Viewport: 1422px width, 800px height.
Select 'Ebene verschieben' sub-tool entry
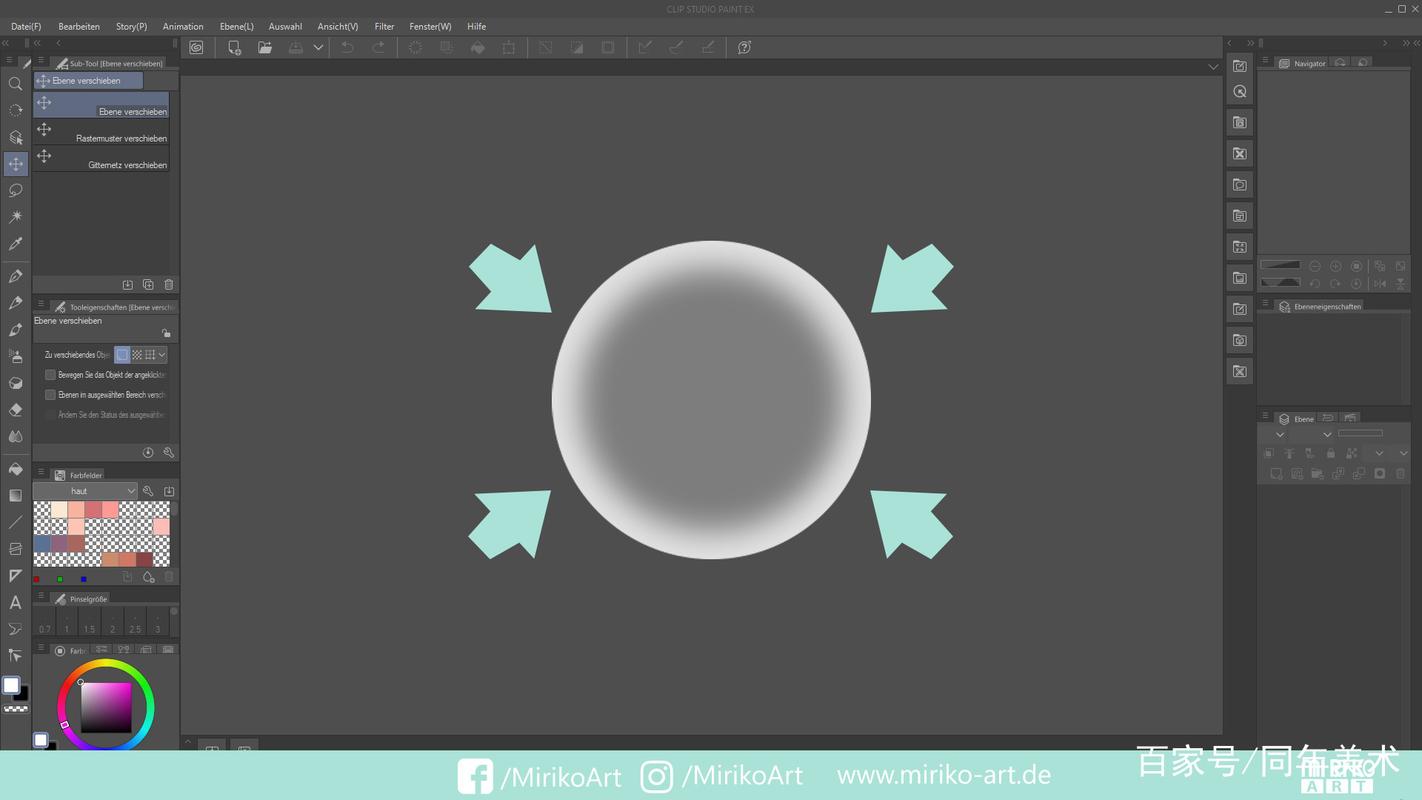click(x=101, y=104)
